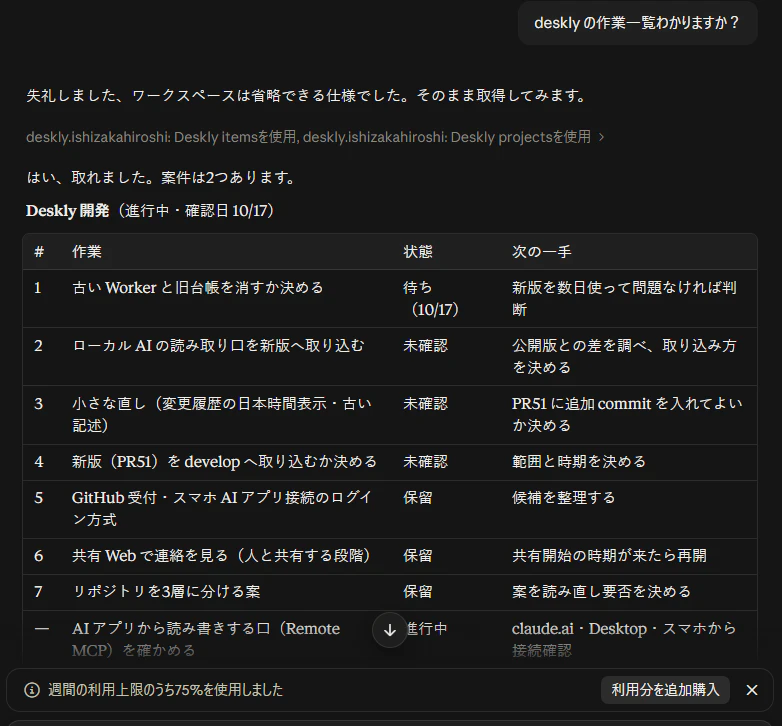
Task: Click '週間の利用上限のうち75%を使用しました' message
Action: coord(166,690)
